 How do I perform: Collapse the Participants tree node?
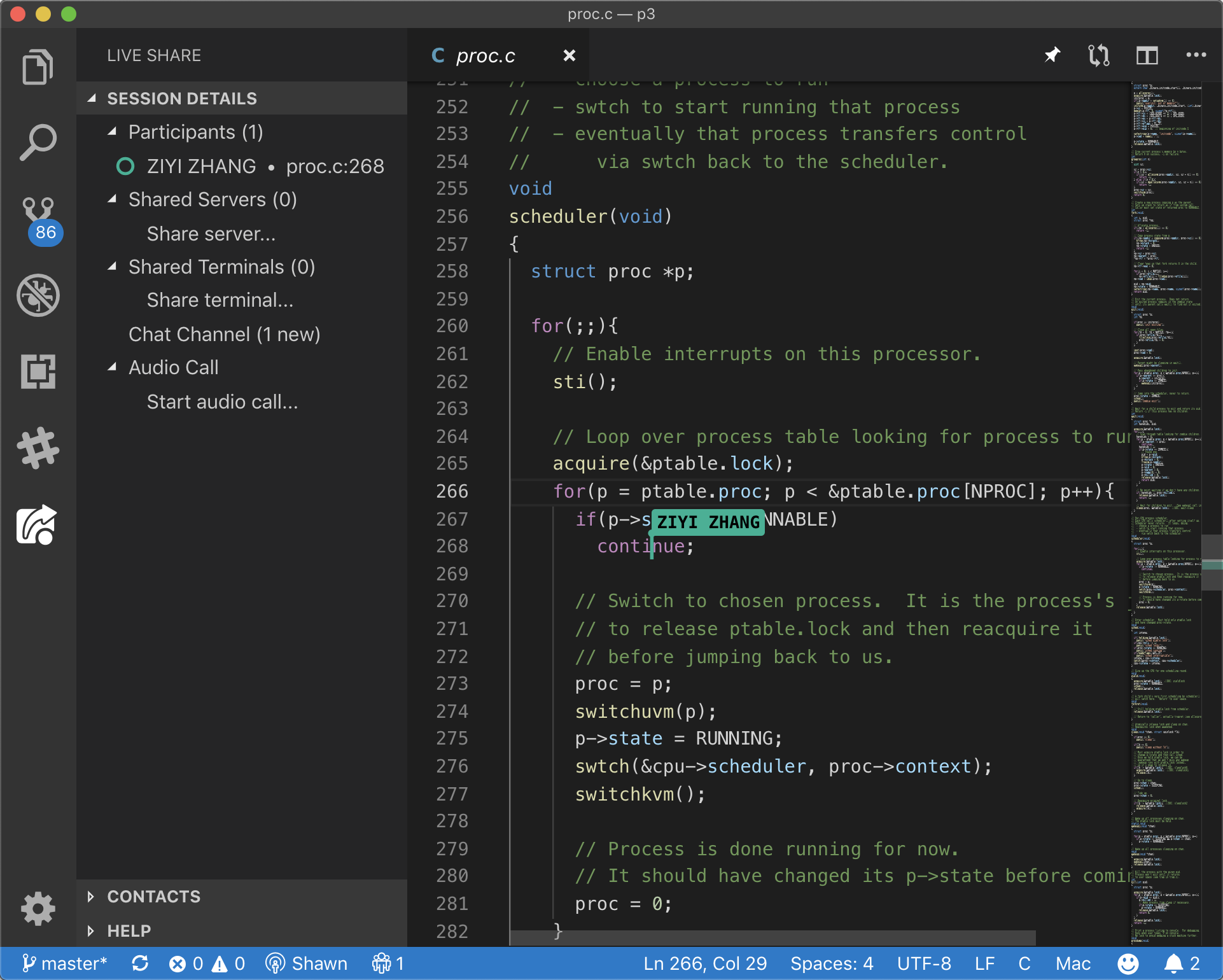113,132
